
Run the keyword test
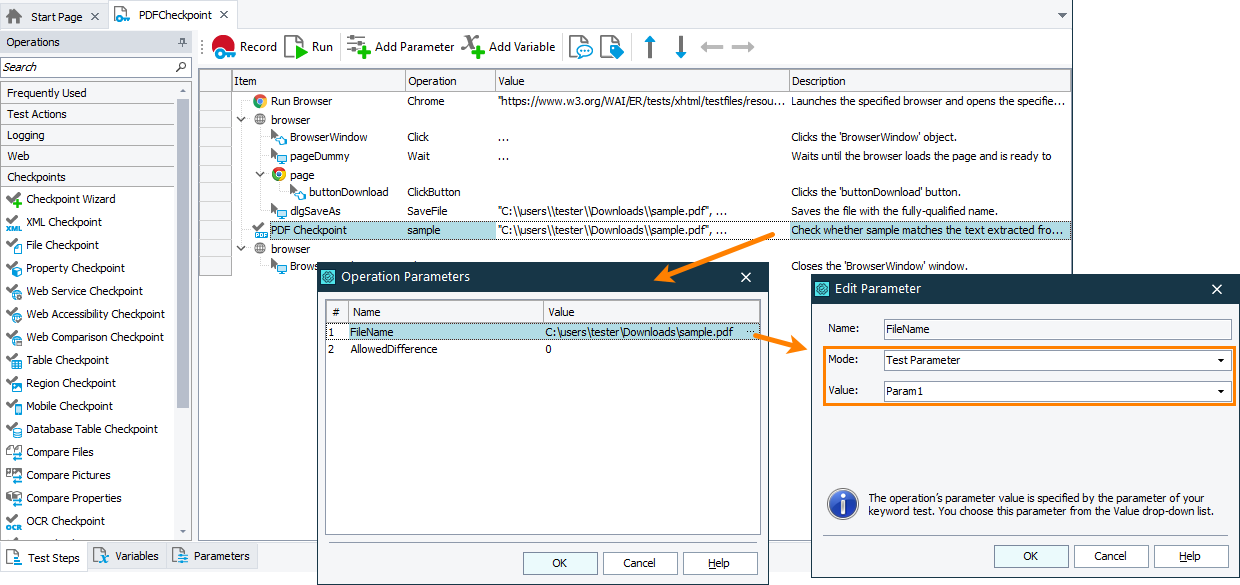309,47
